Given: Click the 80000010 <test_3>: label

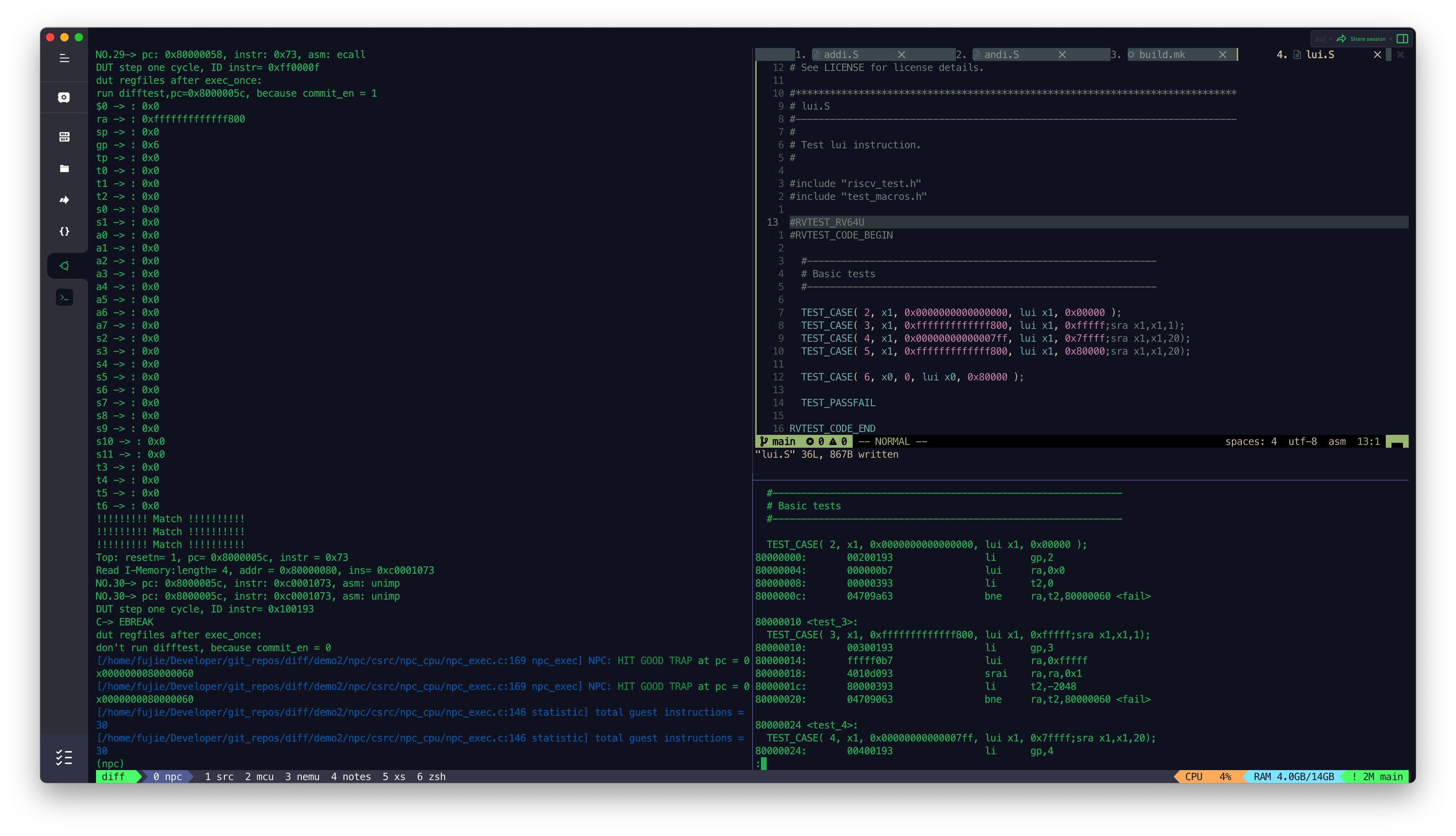Looking at the screenshot, I should click(806, 622).
